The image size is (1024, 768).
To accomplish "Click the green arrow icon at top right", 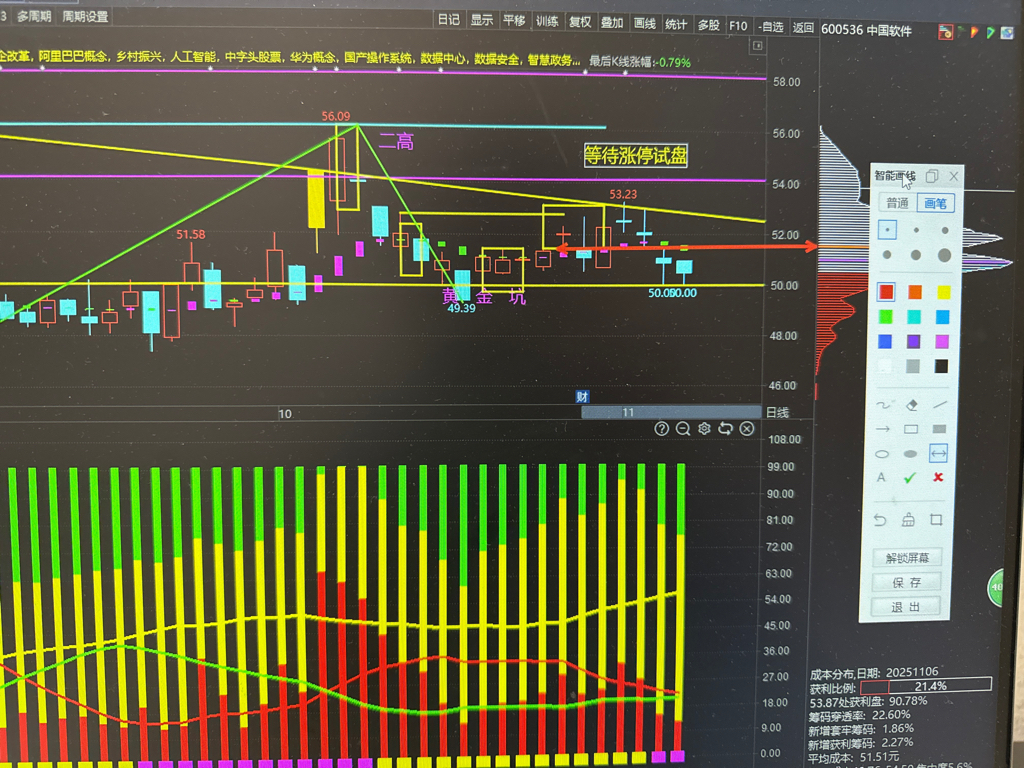I will 991,32.
